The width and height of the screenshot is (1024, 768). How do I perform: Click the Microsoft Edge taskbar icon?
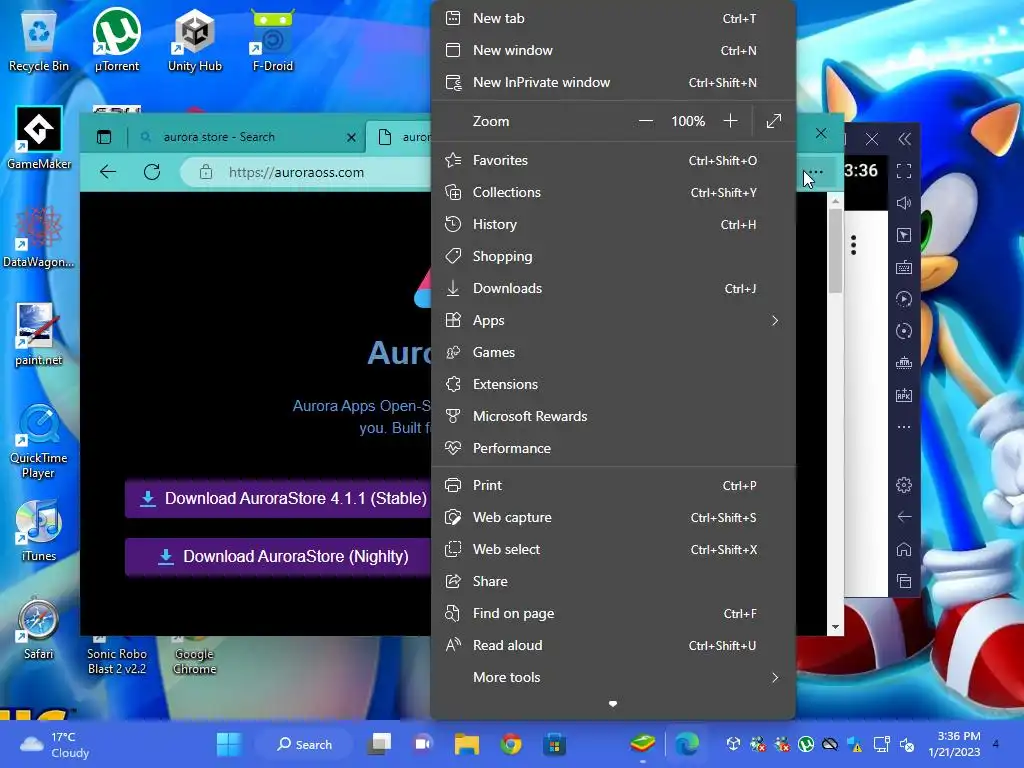tap(686, 744)
